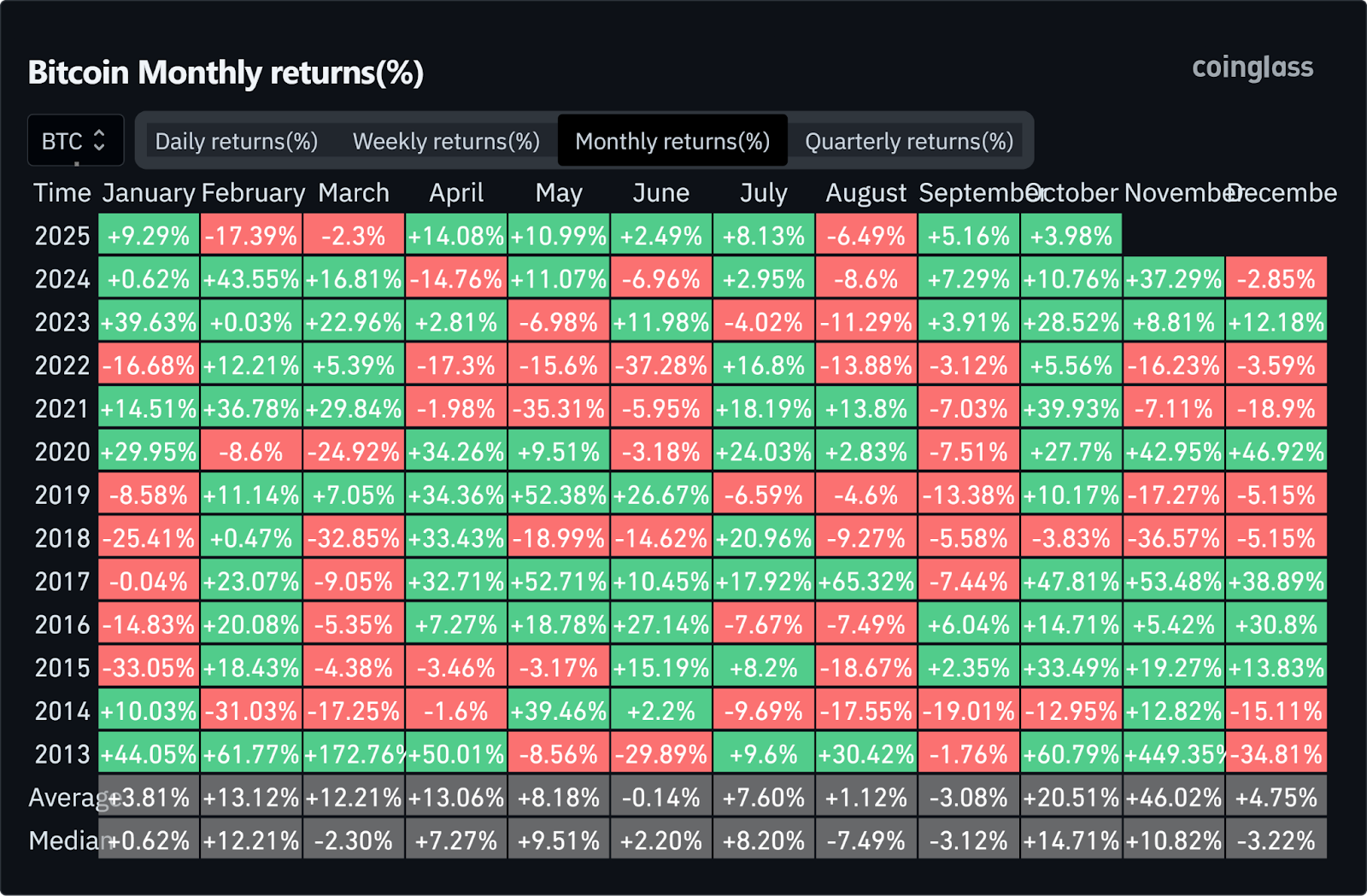
Task: Click the February 2025 -17.39% cell
Action: point(251,236)
